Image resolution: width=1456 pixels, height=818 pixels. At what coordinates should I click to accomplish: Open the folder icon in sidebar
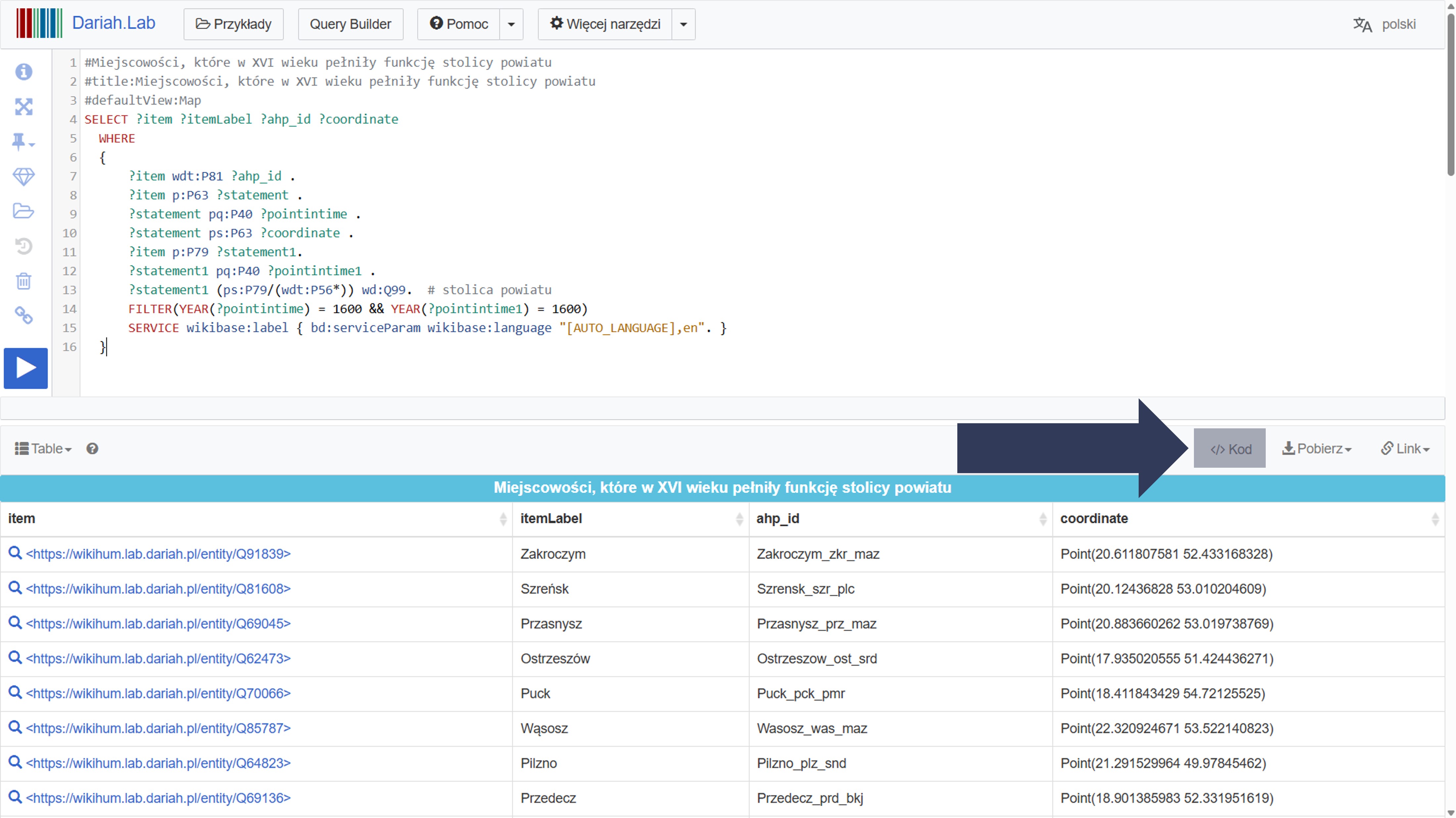click(x=24, y=211)
